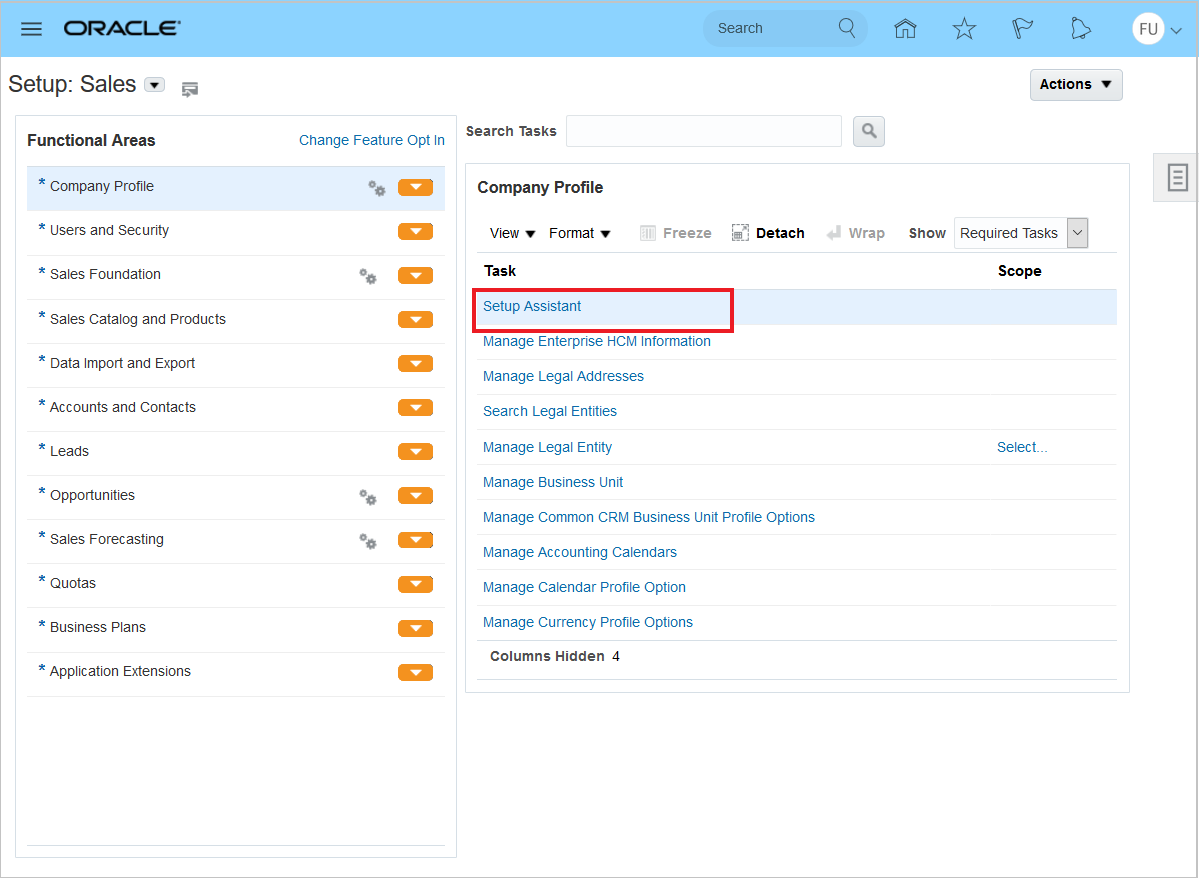Open the Format menu in task table
The image size is (1199, 878).
[580, 233]
